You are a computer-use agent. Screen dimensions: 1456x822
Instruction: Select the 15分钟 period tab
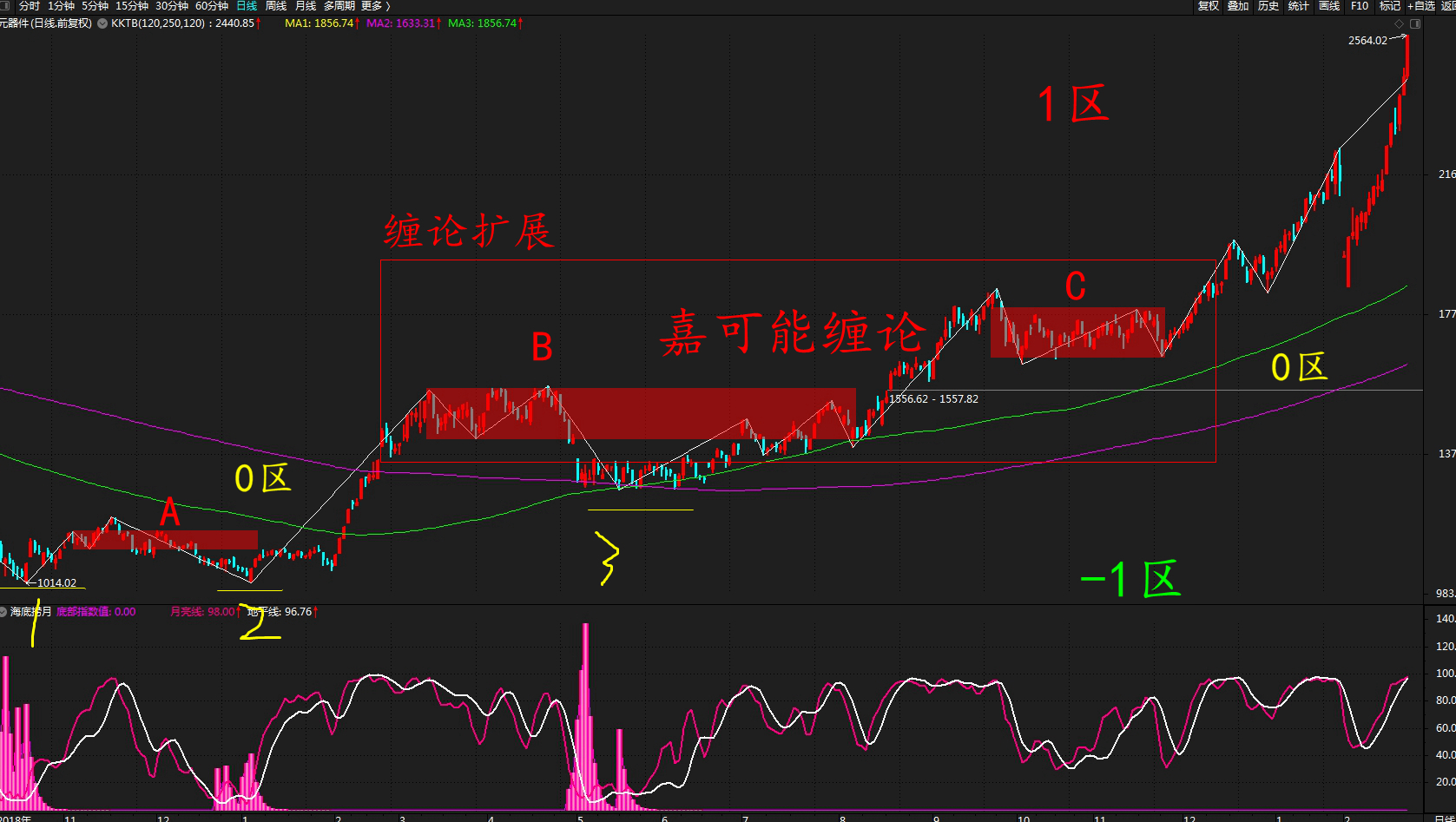132,6
